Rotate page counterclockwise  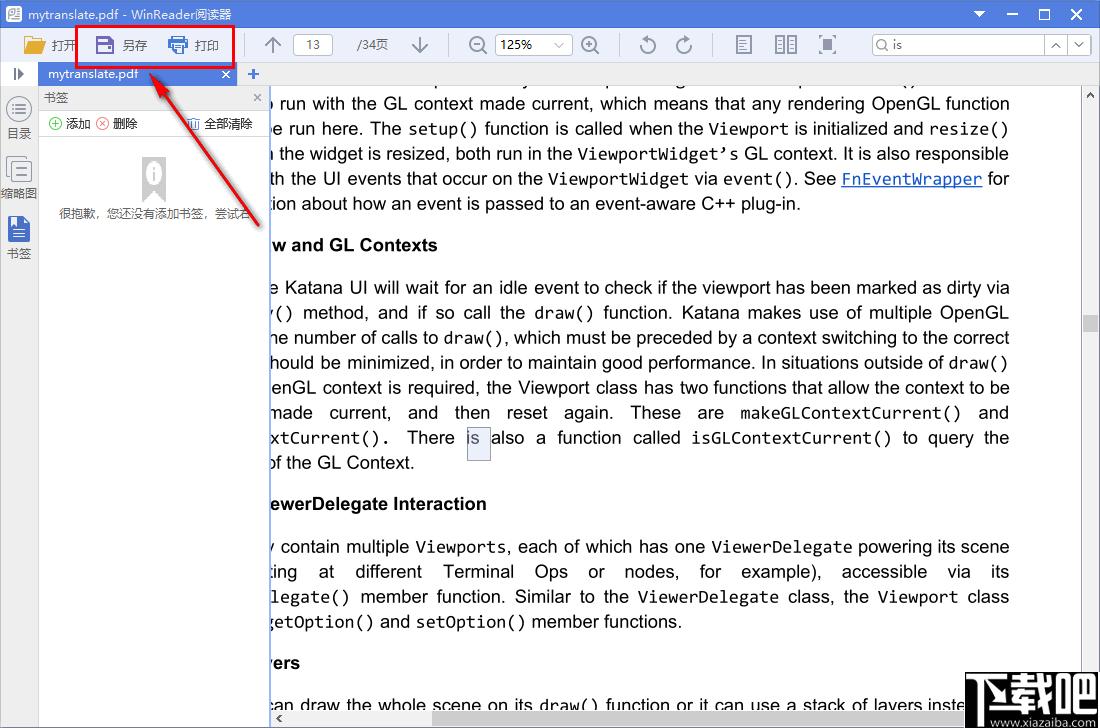click(648, 45)
